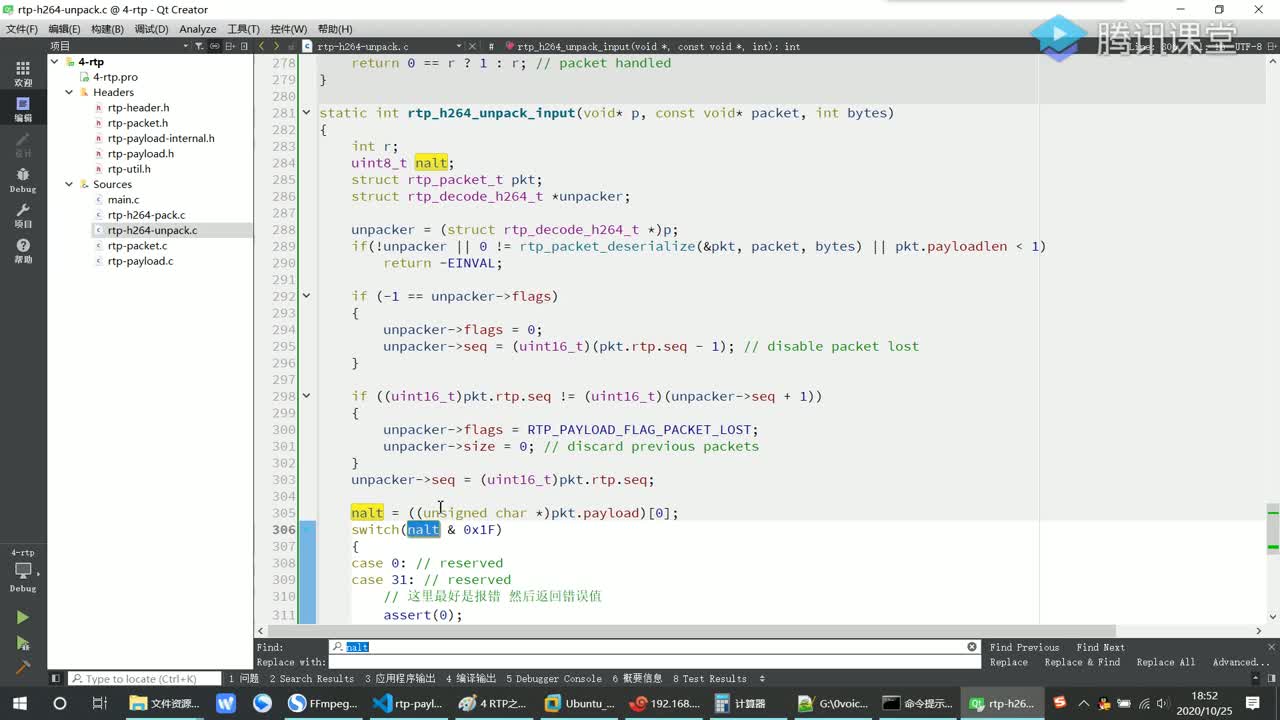Open 3 应用程序输出 pane

click(400, 679)
